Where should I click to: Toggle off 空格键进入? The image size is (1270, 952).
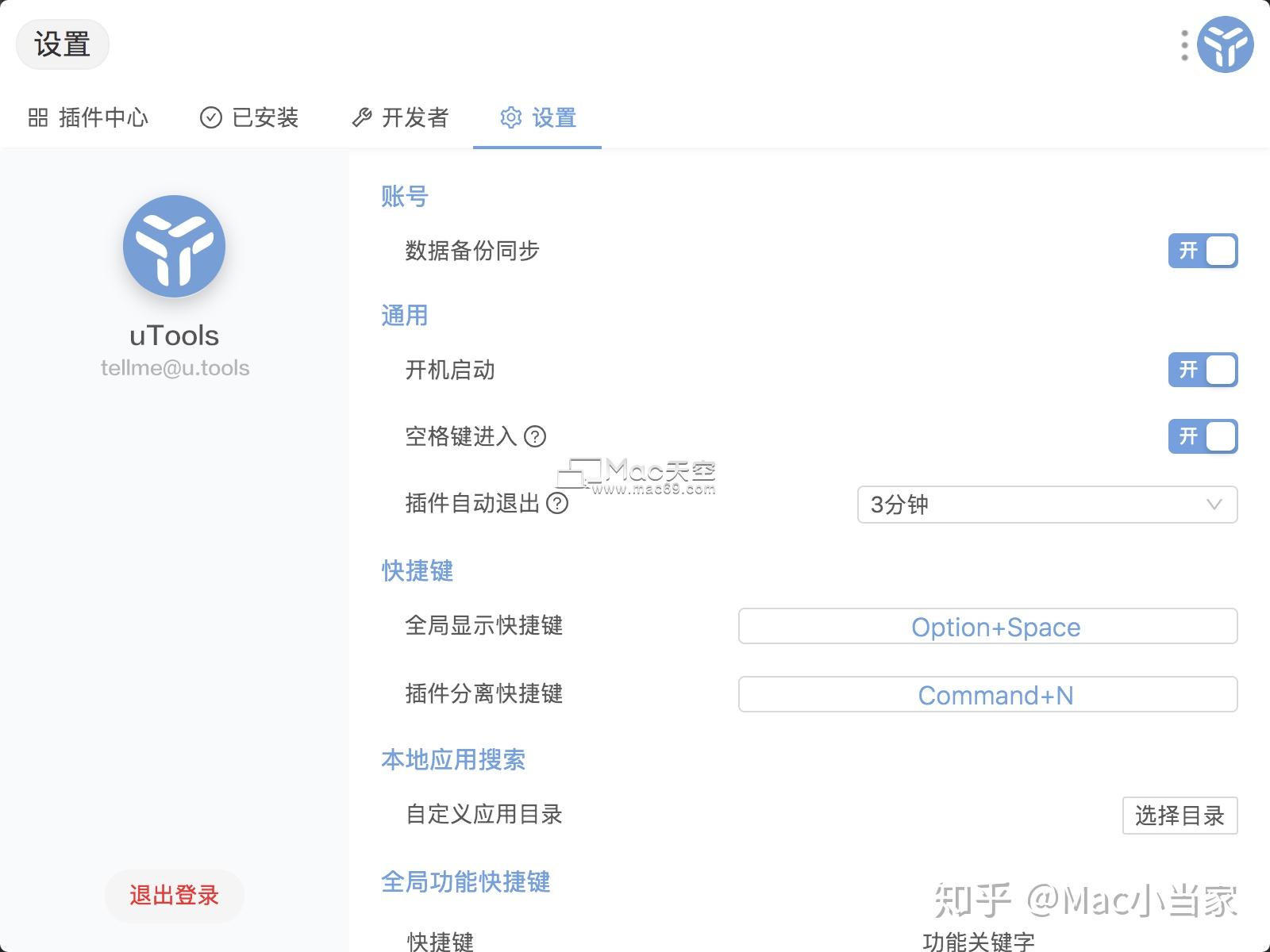tap(1203, 436)
